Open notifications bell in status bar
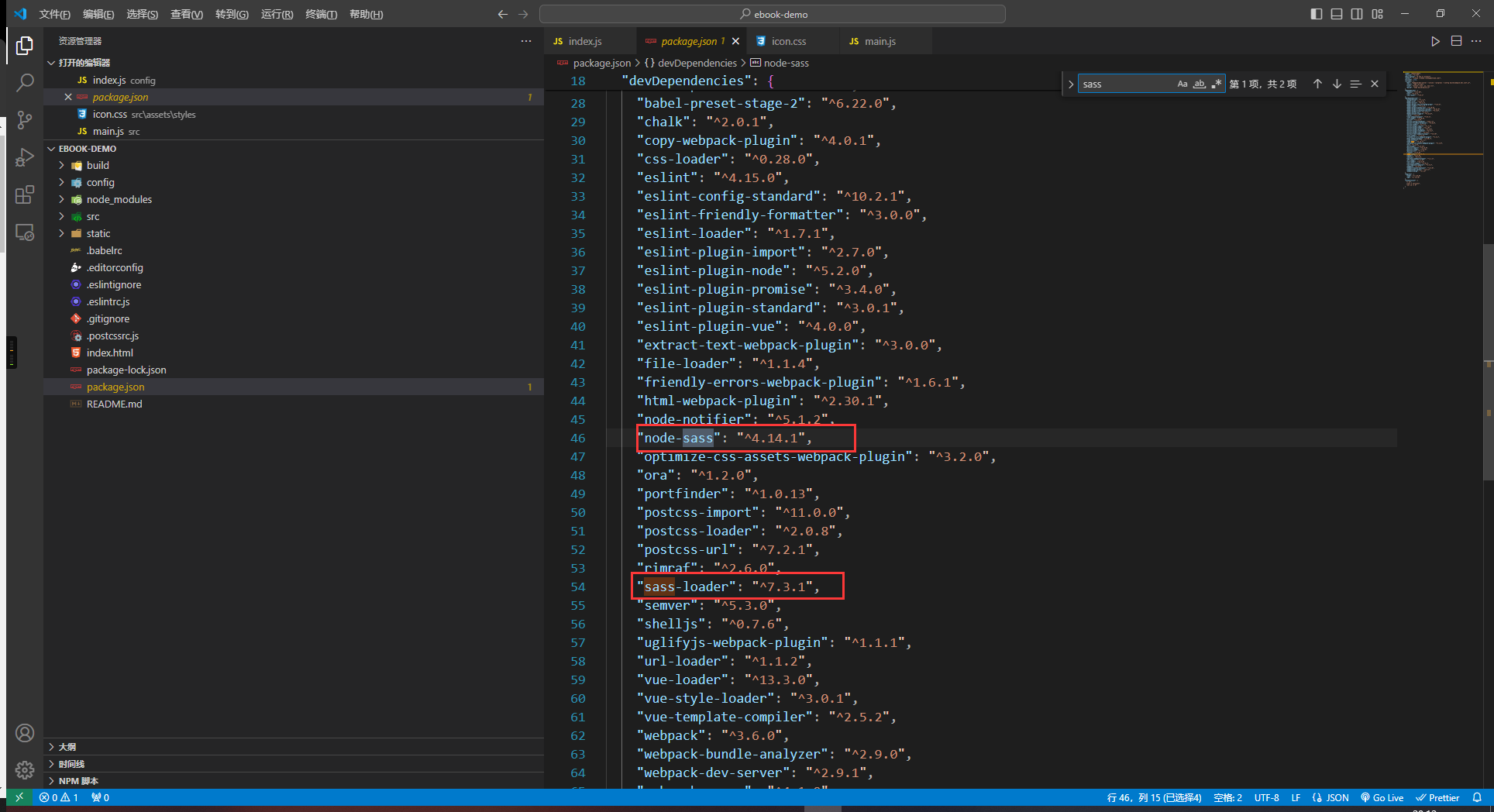This screenshot has height=812, width=1494. tap(1477, 797)
